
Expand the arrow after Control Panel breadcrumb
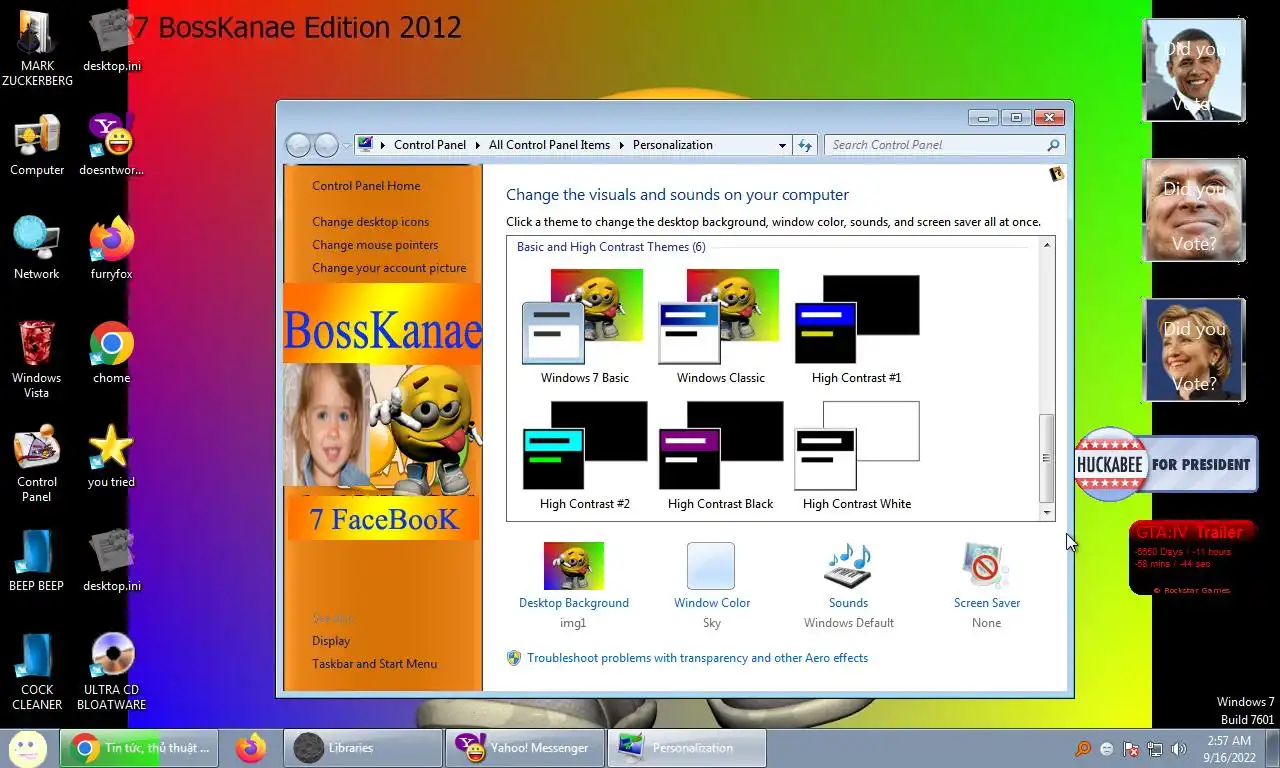pos(477,145)
